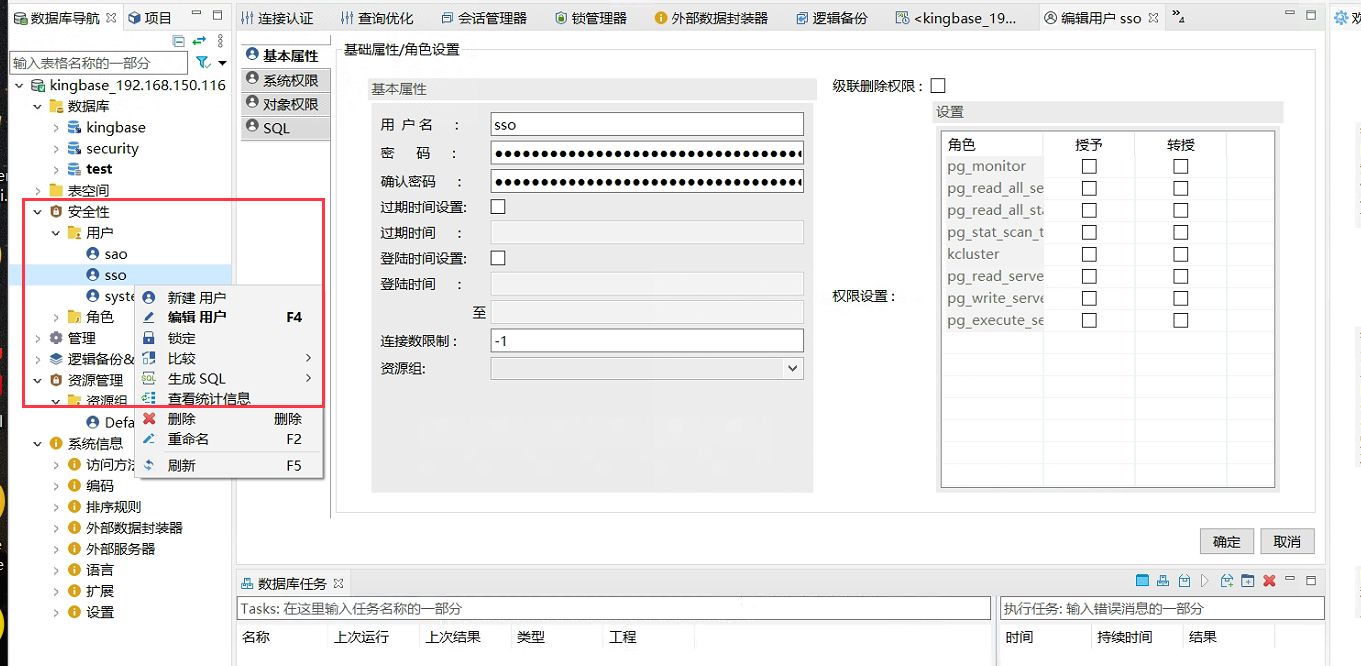Viewport: 1361px width, 666px height.
Task: Choose 锁定 from the context menu
Action: (182, 338)
